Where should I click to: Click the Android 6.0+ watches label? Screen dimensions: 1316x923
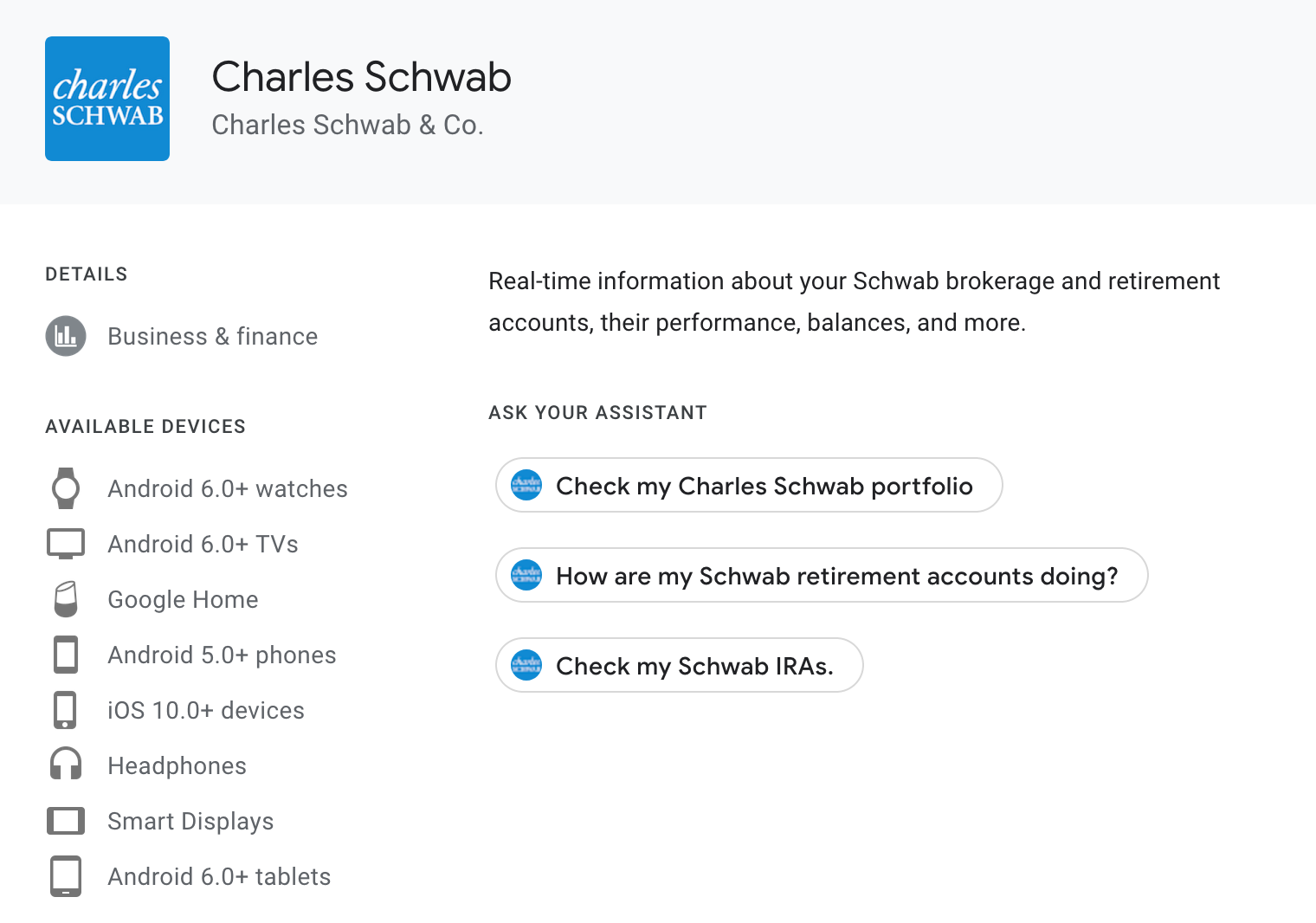228,488
